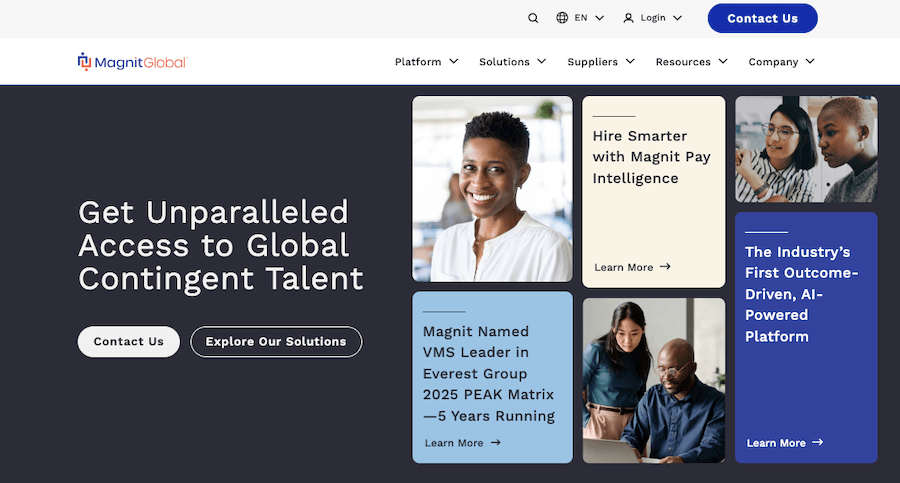Screen dimensions: 900x483
Task: Click the photo of colleagues at laptop
Action: pos(654,380)
